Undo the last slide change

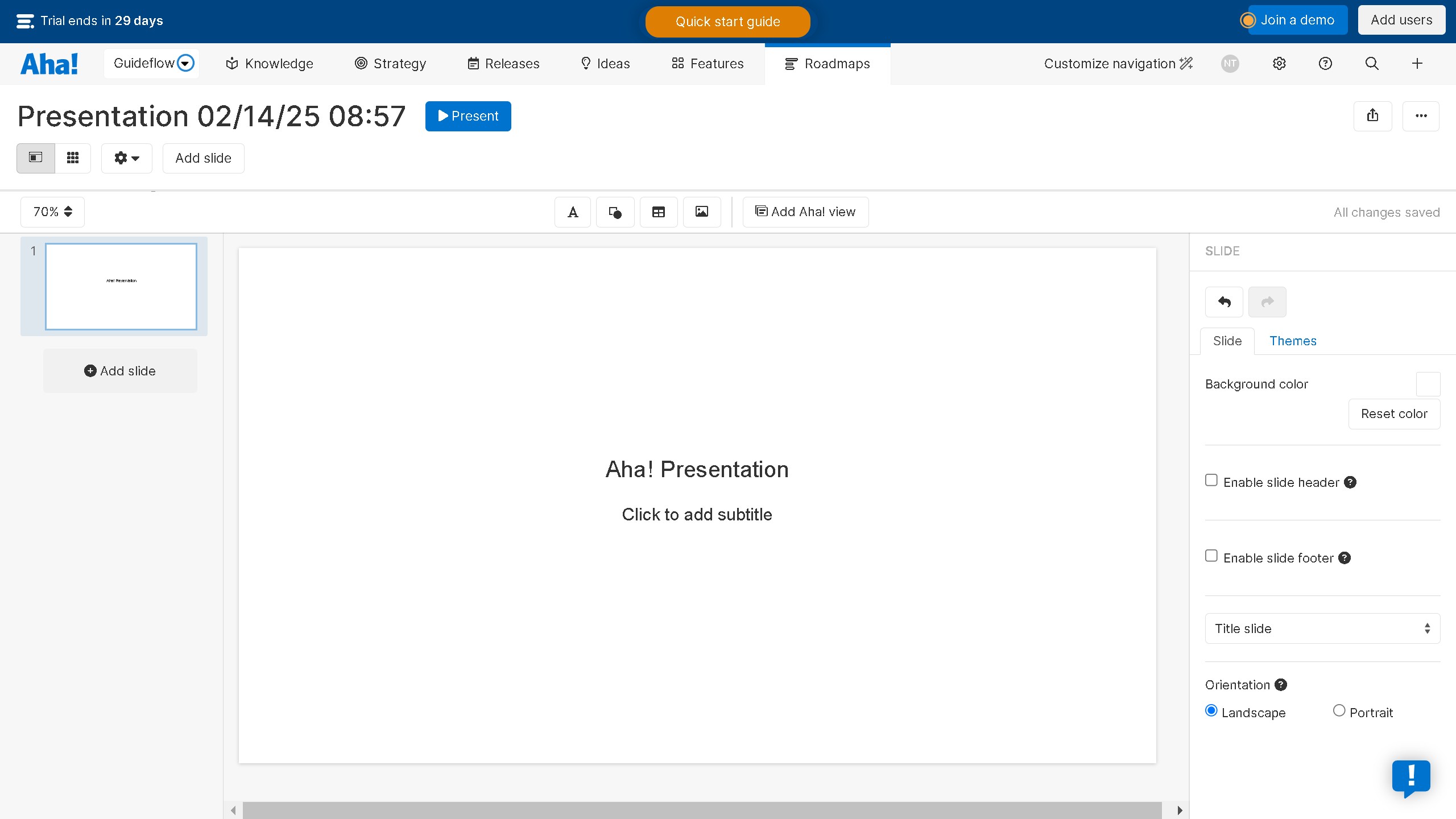coord(1223,302)
